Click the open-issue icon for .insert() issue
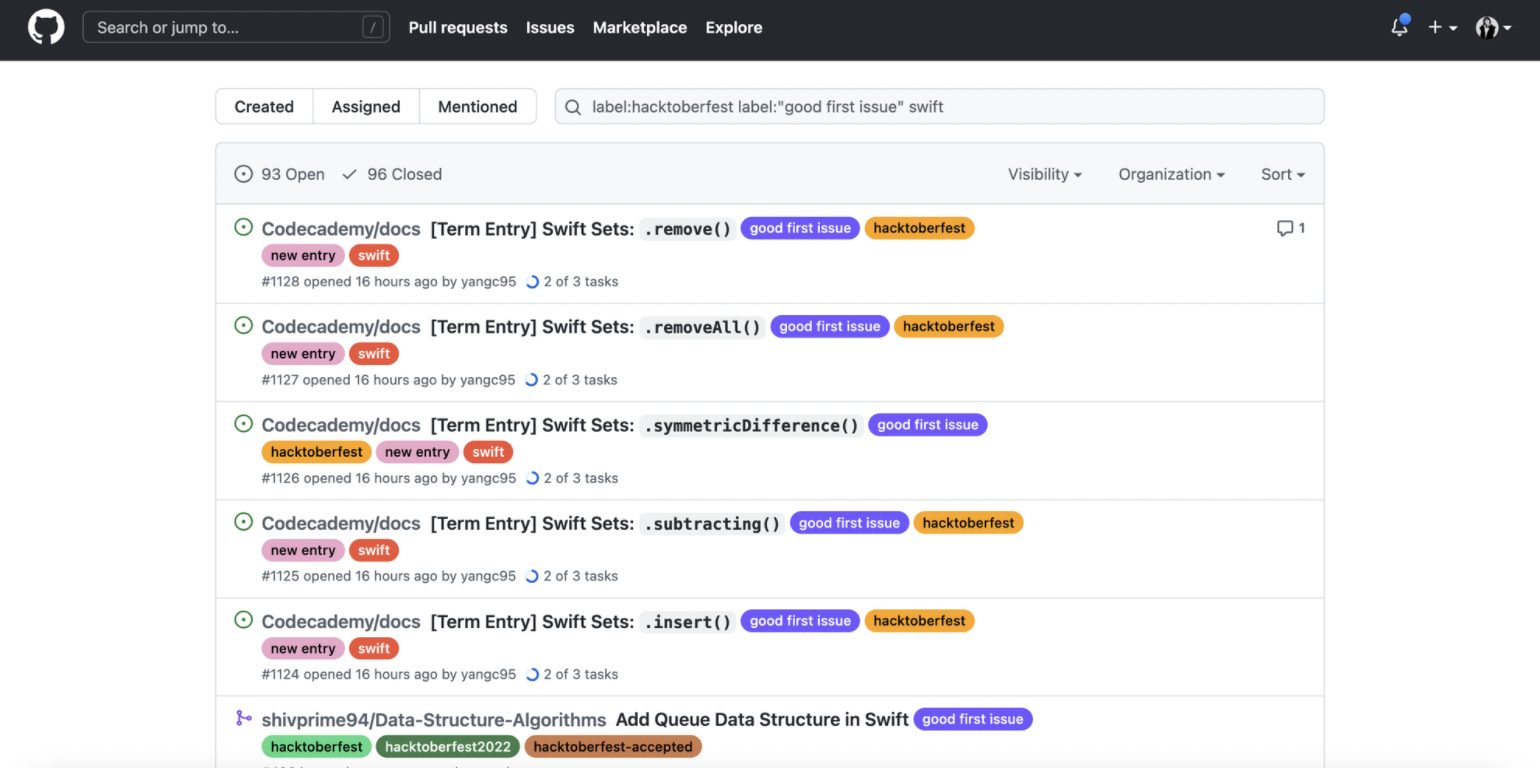1540x774 pixels. [243, 619]
